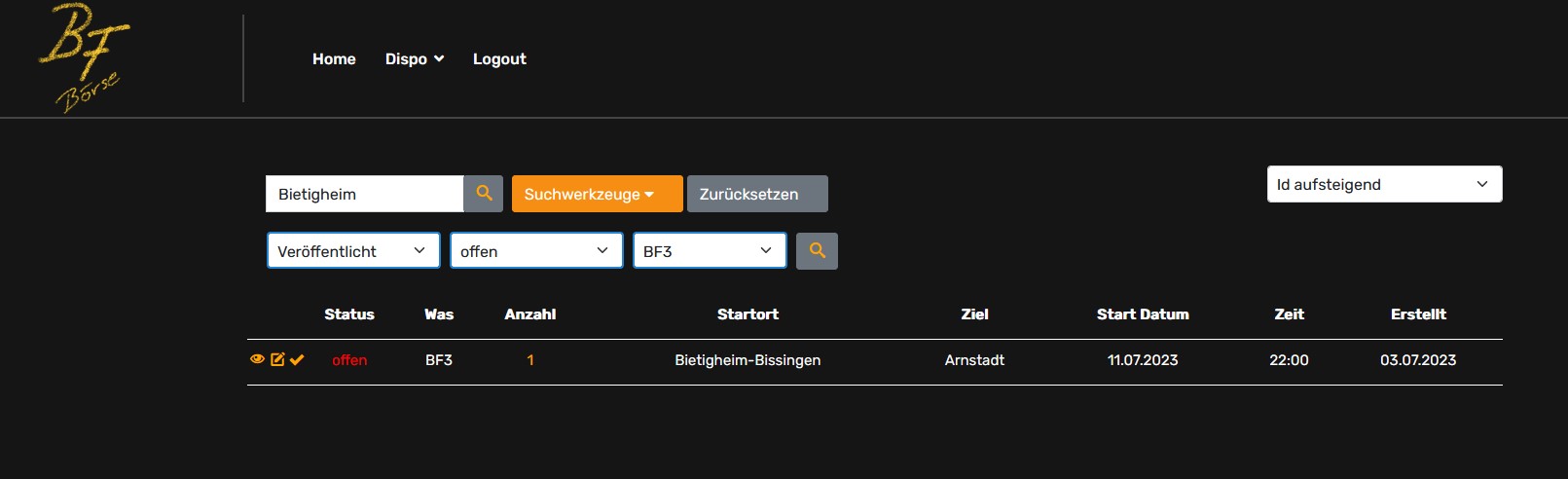Click the filter search magnifier beside BF3 dropdown

pos(817,251)
